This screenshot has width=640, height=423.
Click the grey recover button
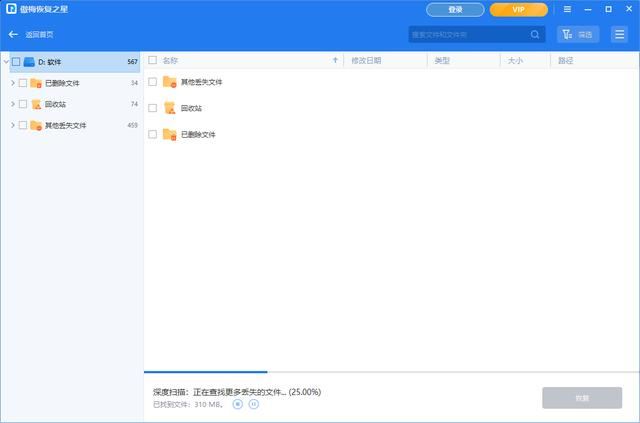coord(582,398)
